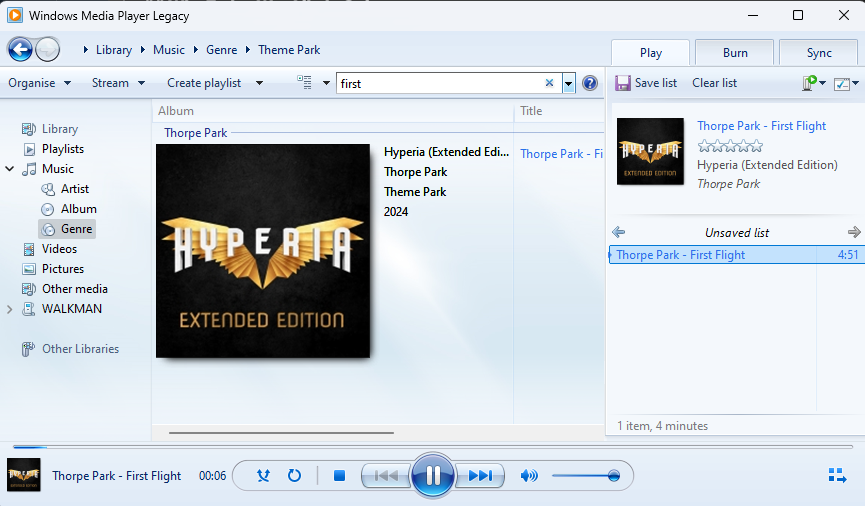Click Create playlist
Screen dimensions: 865x506
coord(204,83)
